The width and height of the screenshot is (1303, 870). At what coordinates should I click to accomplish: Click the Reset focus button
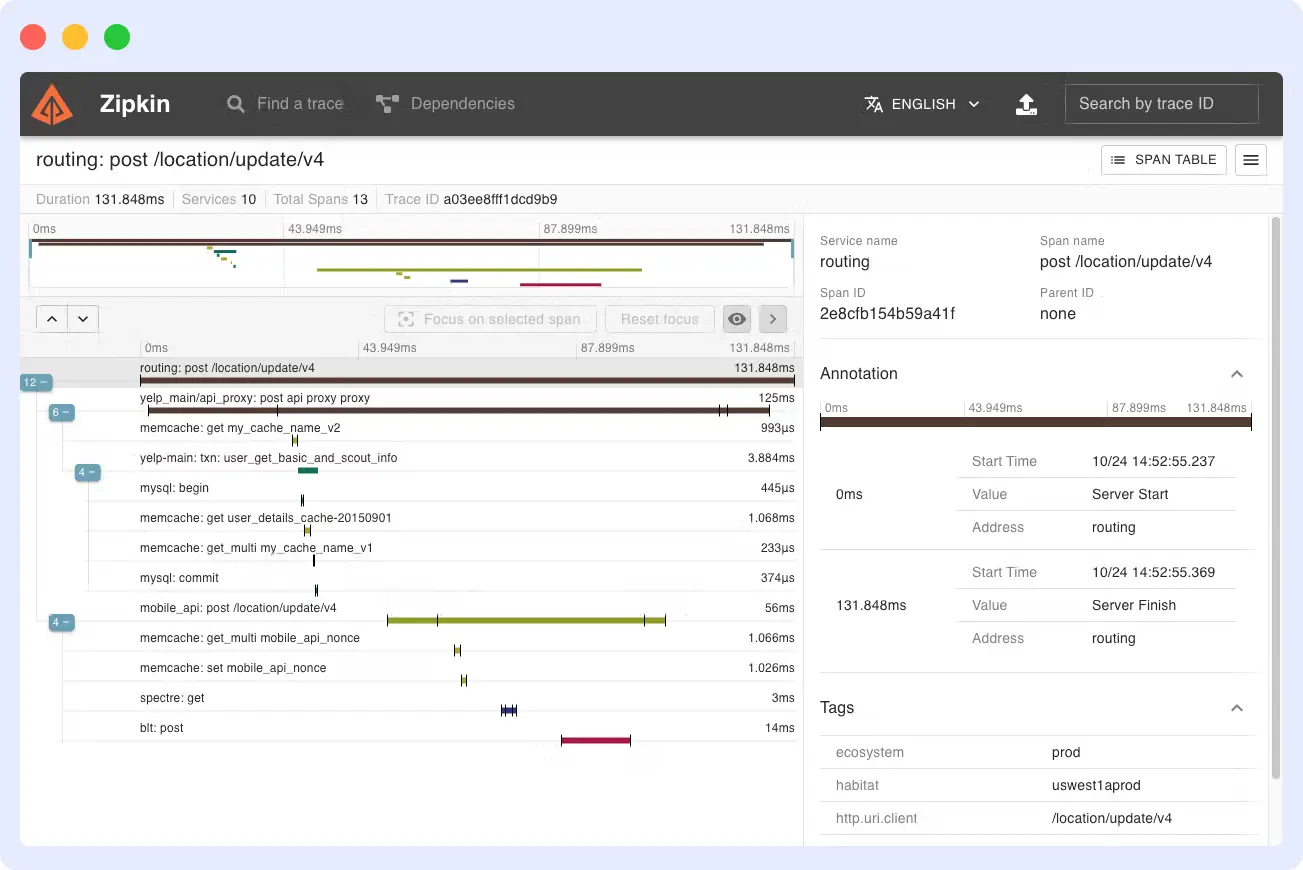click(659, 318)
